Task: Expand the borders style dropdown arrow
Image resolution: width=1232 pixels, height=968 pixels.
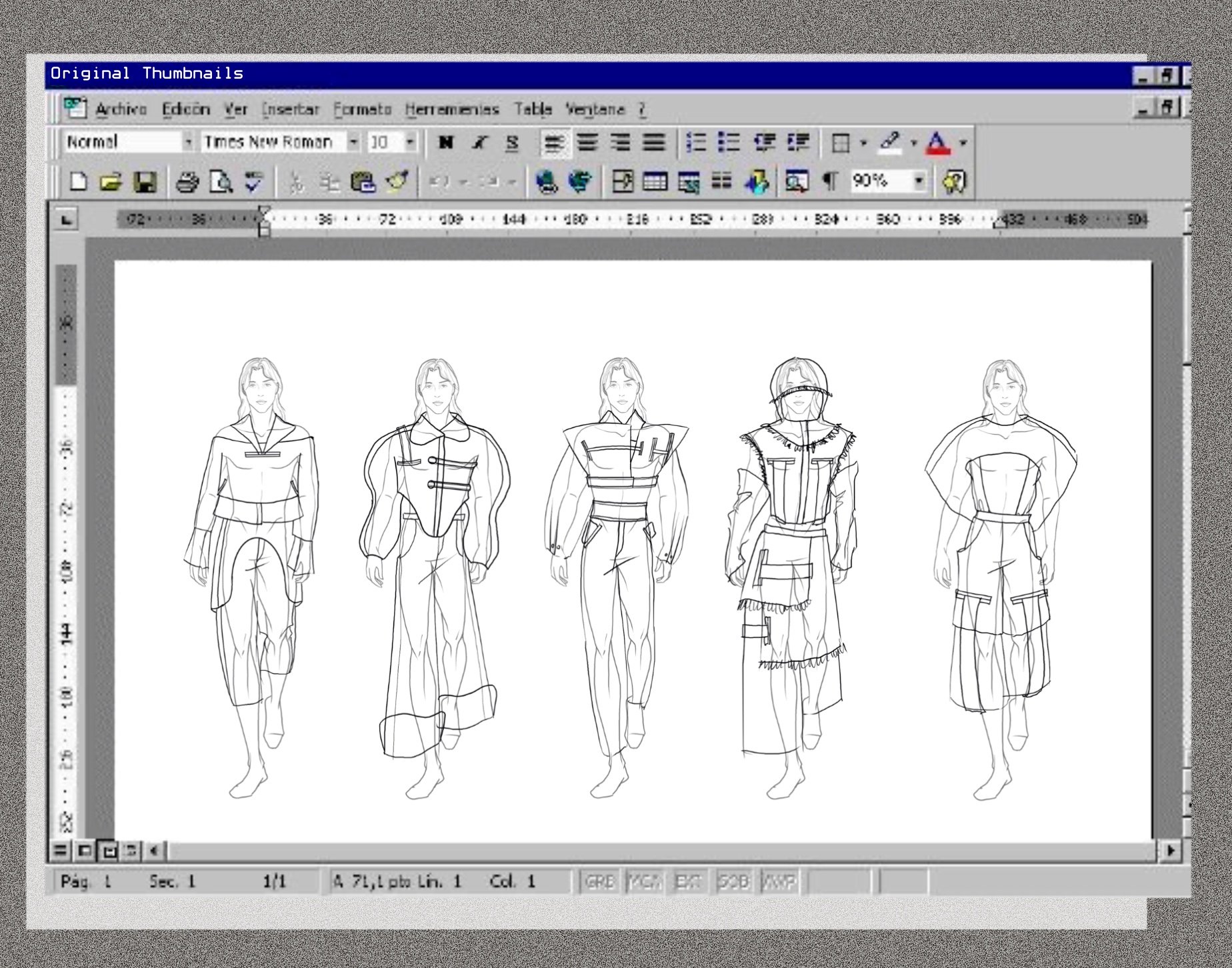Action: point(863,143)
